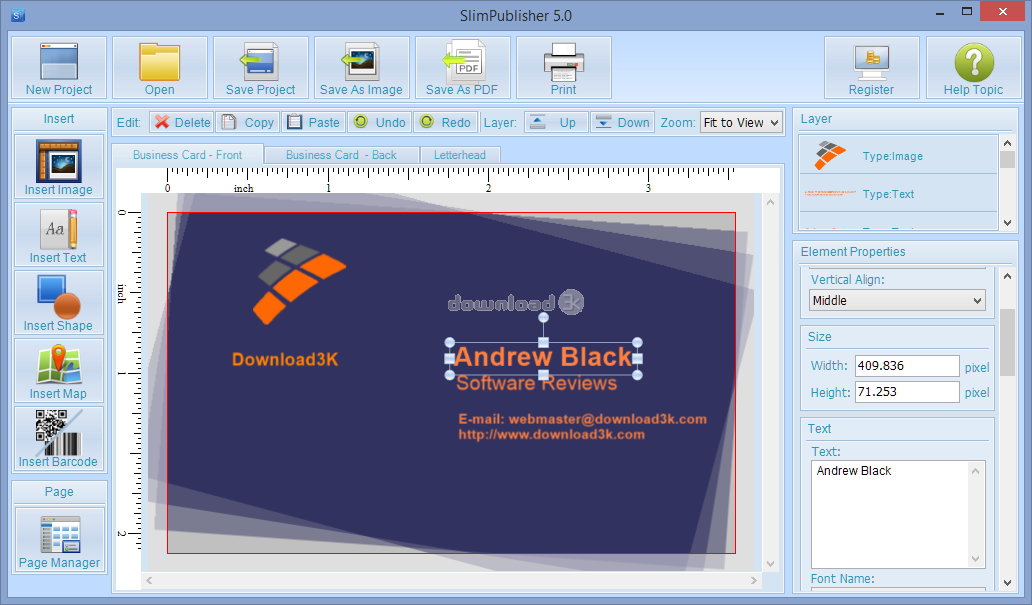Delete the selected element
The height and width of the screenshot is (605, 1032).
point(182,122)
